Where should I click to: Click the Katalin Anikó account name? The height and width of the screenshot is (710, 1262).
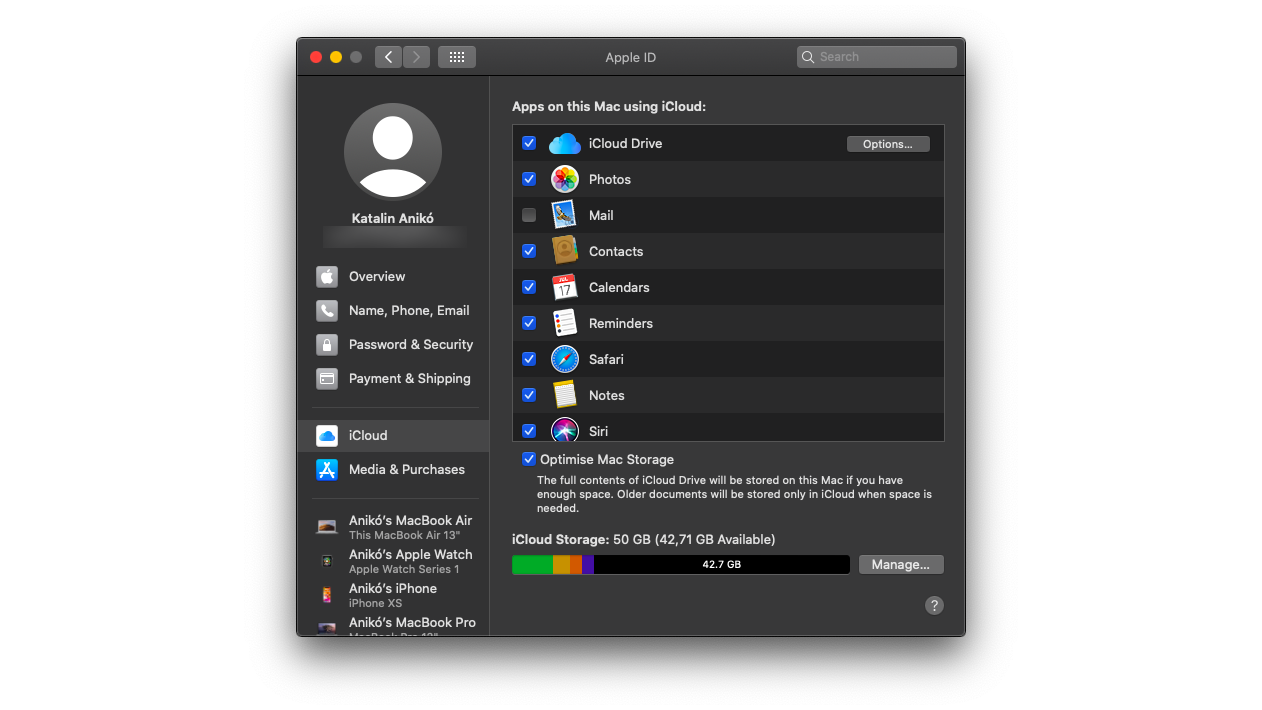[393, 218]
